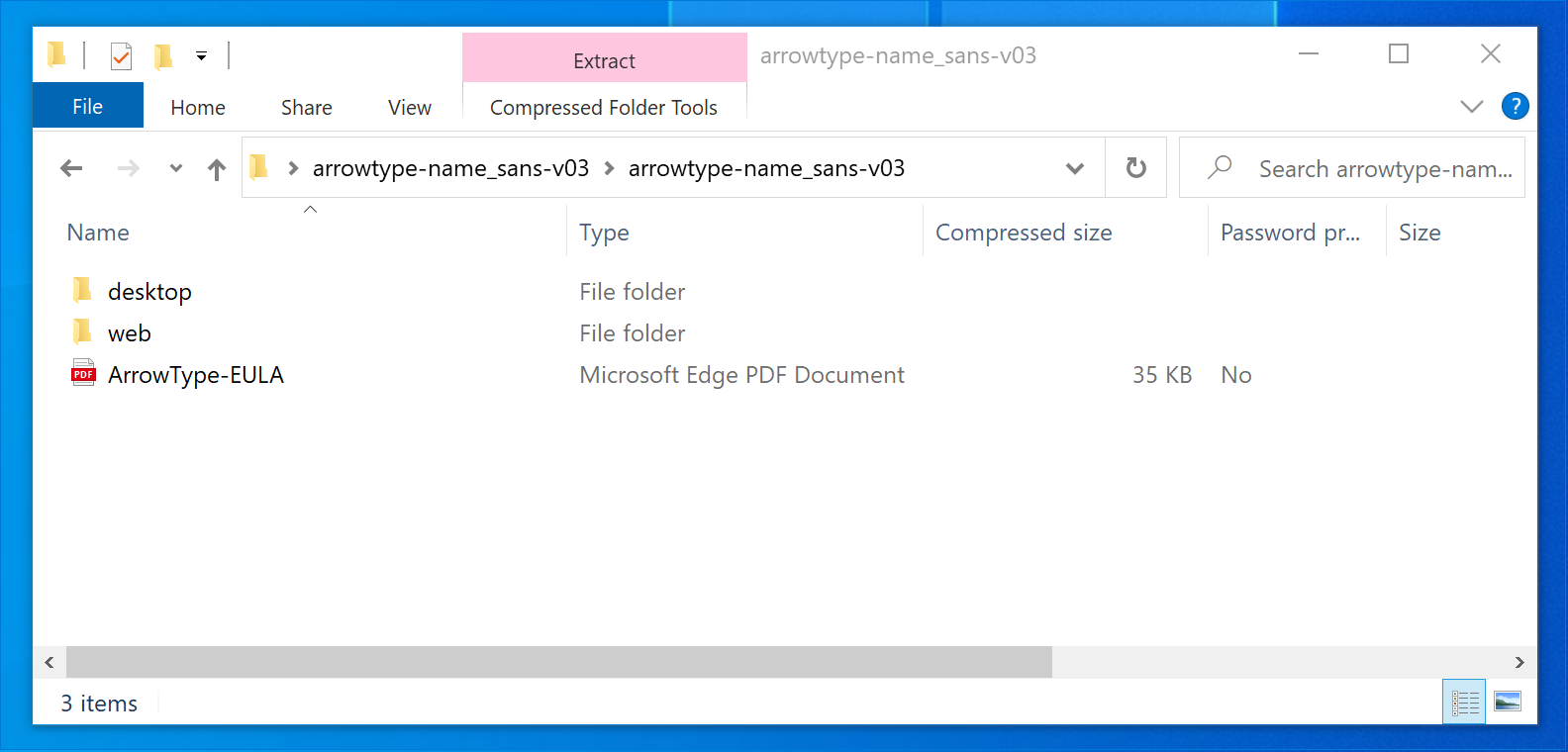Select the ArrowType-EULA file name
The image size is (1568, 752).
196,375
